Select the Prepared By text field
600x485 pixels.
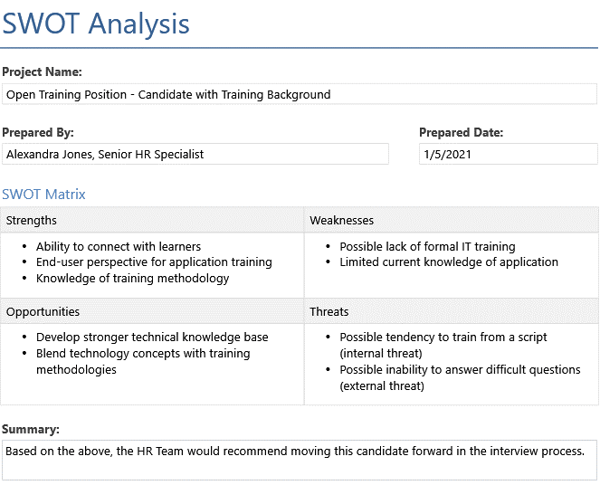195,154
